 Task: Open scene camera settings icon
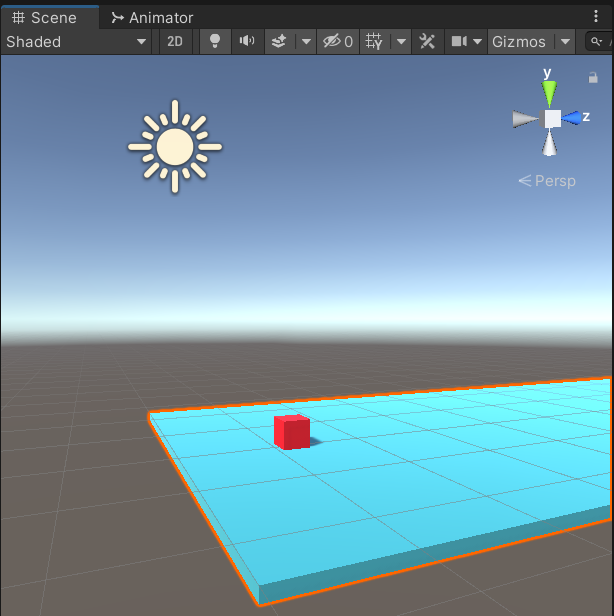coord(459,42)
